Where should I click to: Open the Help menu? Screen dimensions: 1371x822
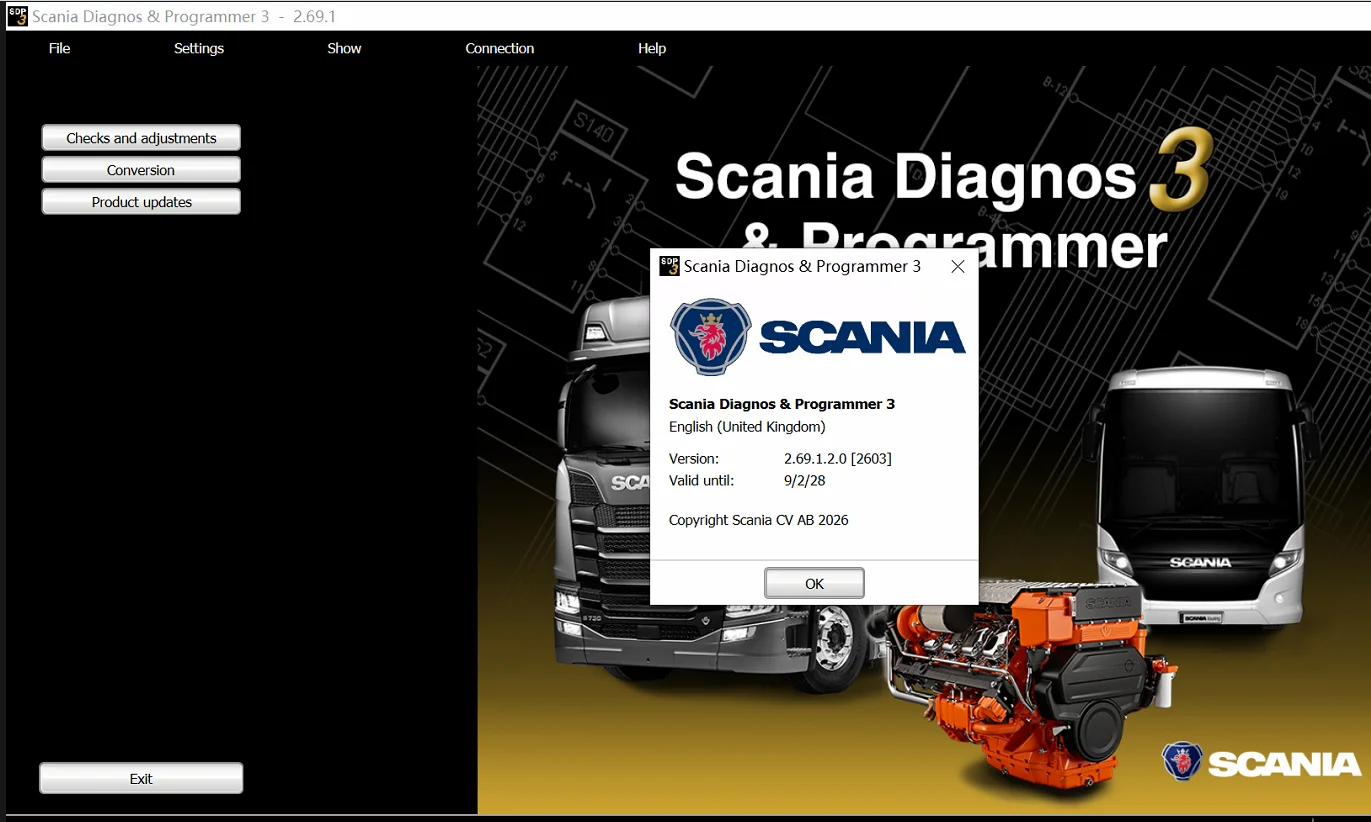click(652, 48)
